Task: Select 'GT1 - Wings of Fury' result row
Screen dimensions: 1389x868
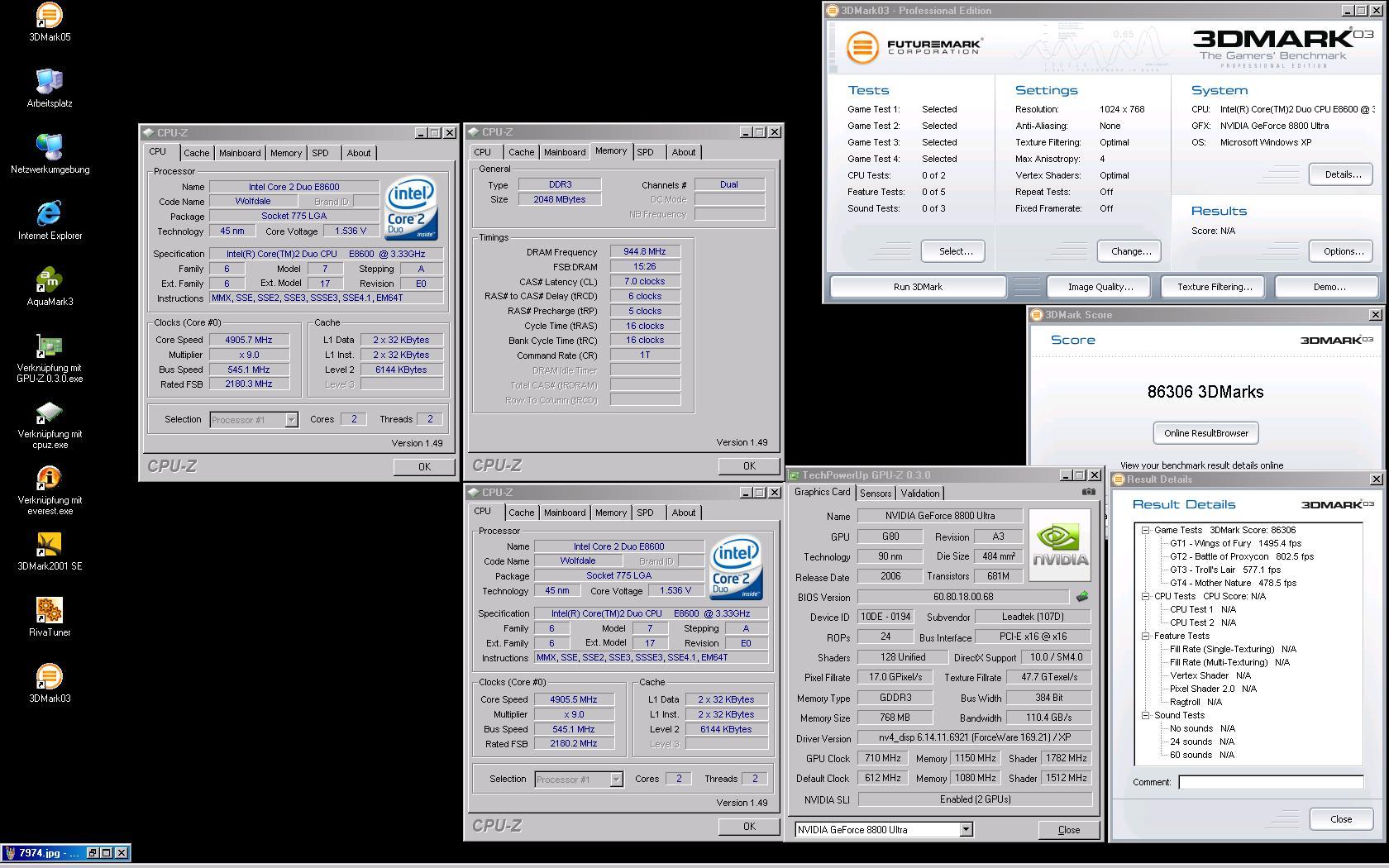Action: point(1235,544)
